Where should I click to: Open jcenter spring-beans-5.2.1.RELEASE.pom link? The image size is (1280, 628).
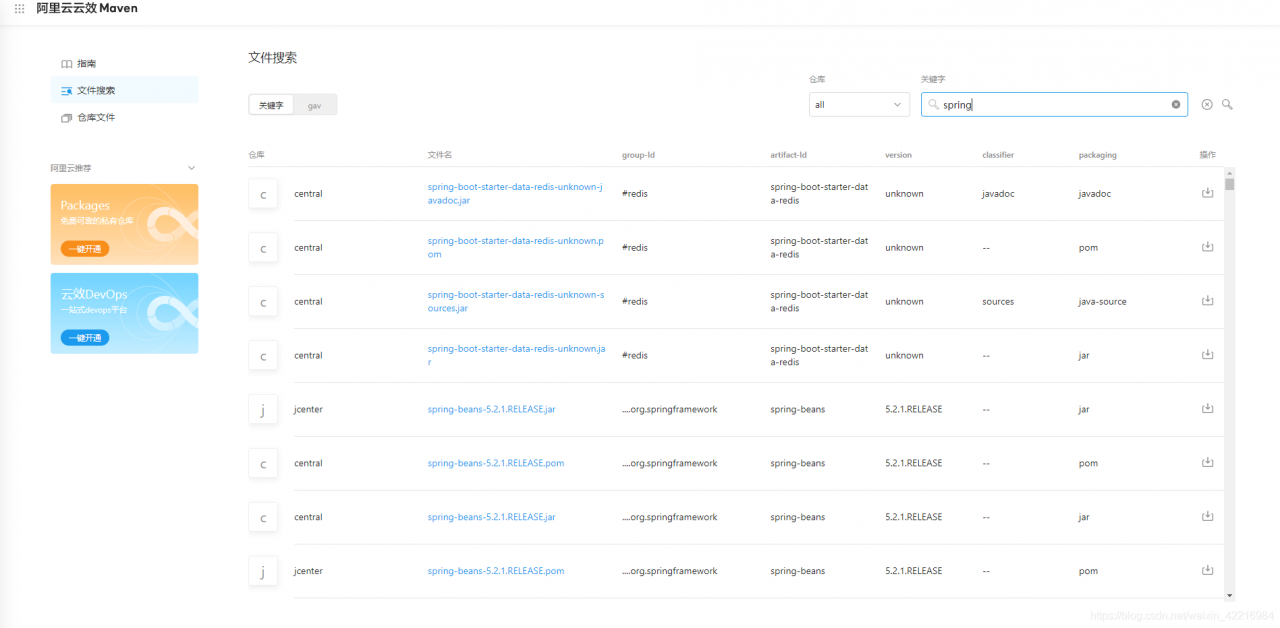(x=496, y=571)
